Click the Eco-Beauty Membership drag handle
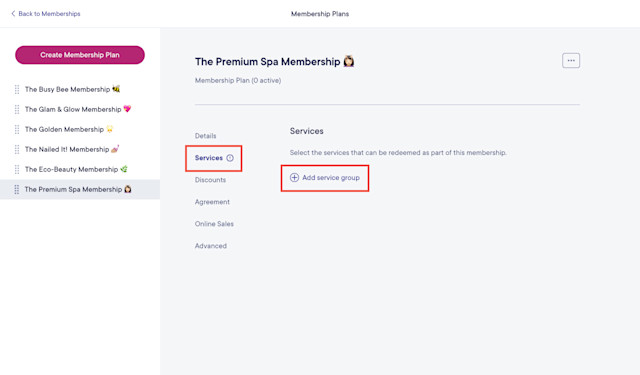 [x=17, y=169]
